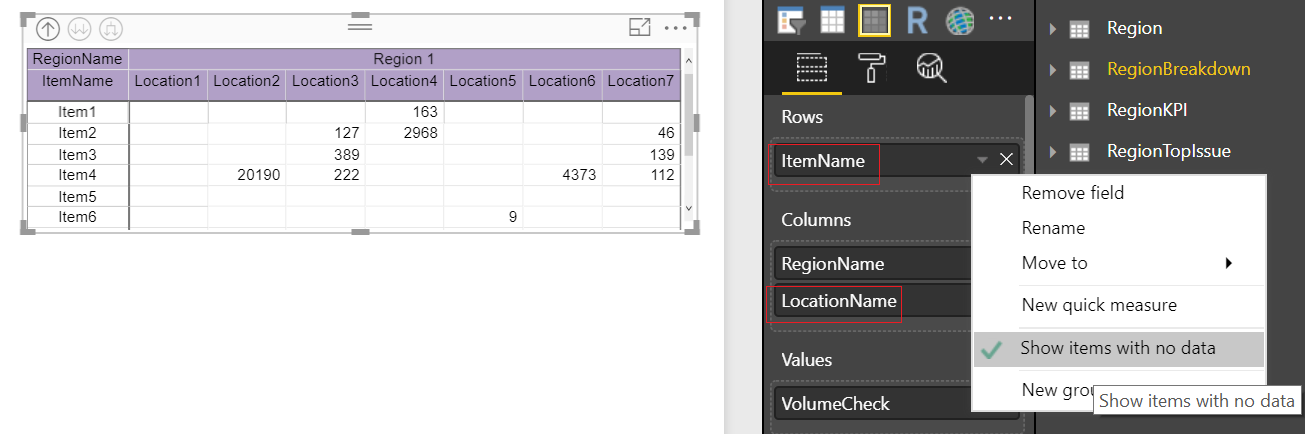Click the Region table icon in Fields
Screen dimensions: 1305x434
click(1079, 29)
